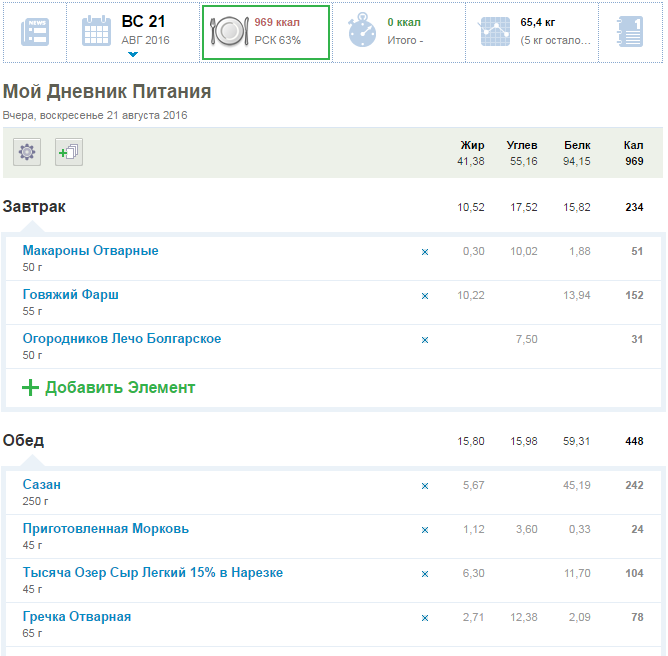Remove Макароны Отварные entry
This screenshot has width=668, height=656.
tap(424, 252)
